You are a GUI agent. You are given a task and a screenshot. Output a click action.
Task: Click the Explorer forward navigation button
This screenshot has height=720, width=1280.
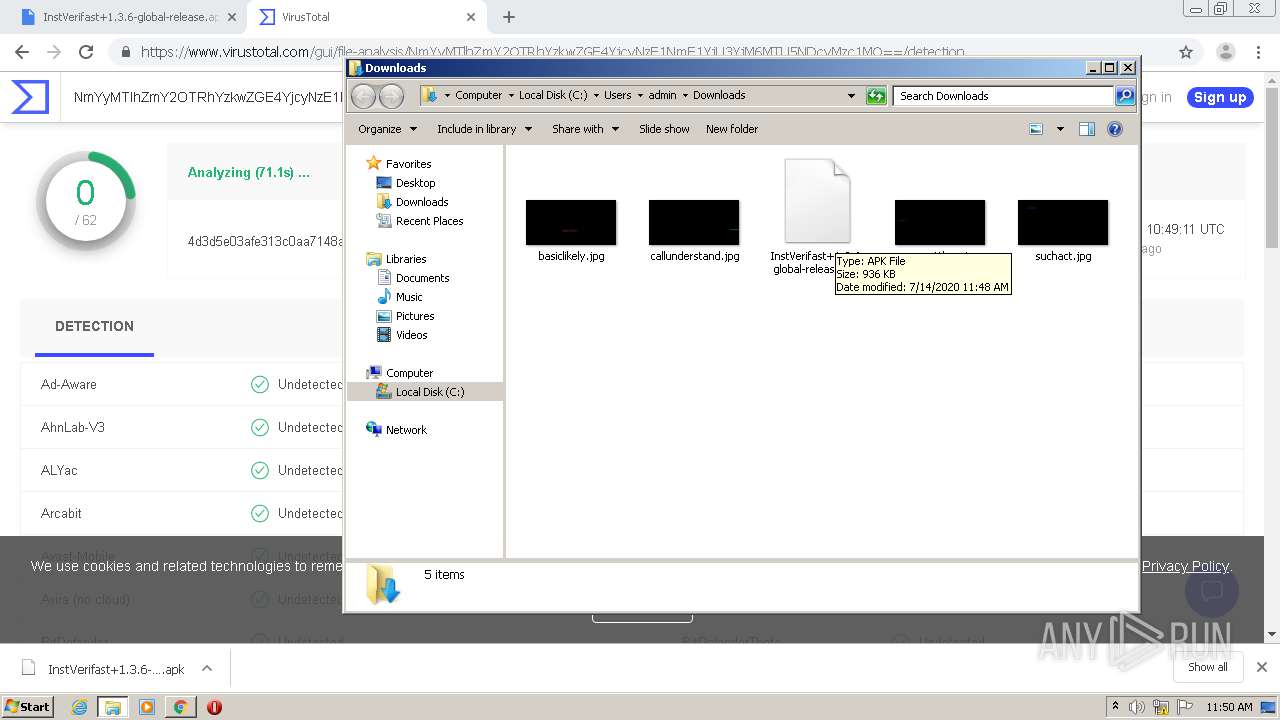point(392,96)
